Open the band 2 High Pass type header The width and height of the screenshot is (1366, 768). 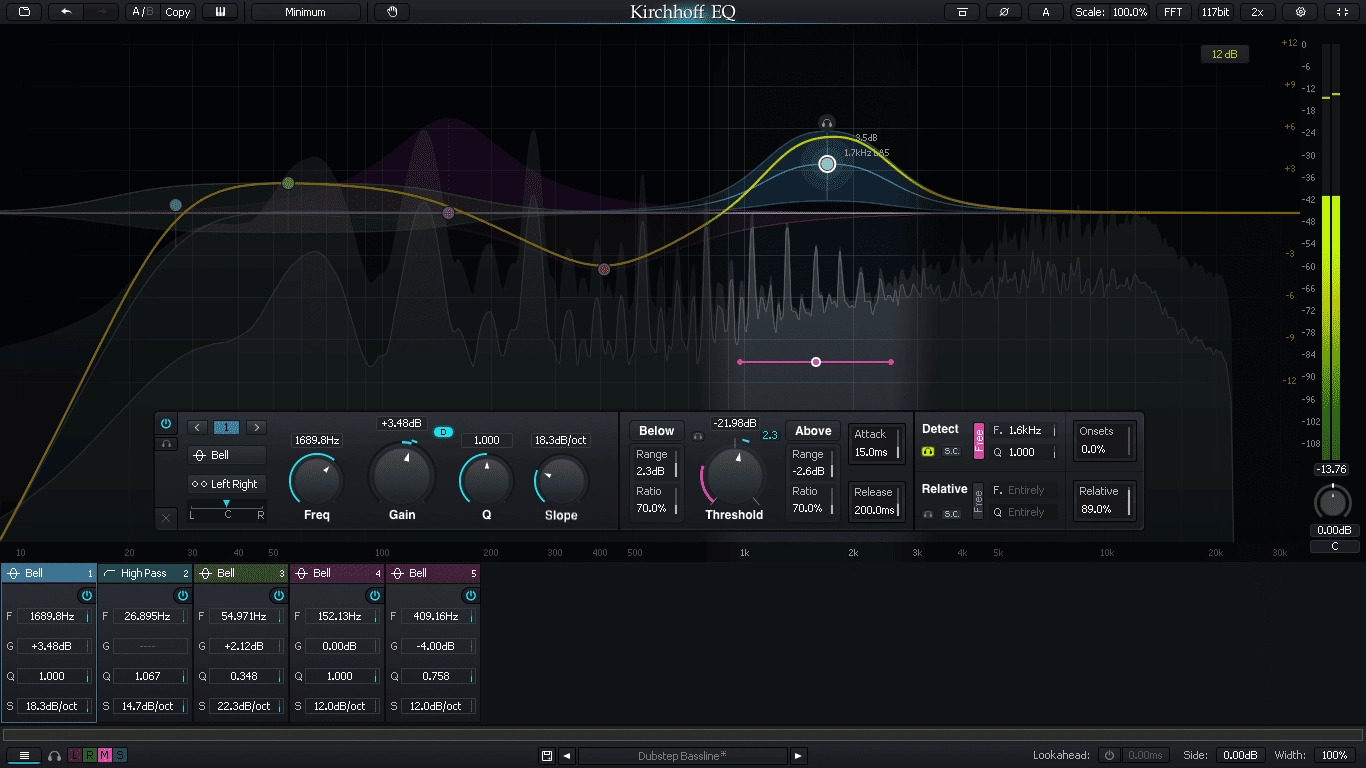pos(144,573)
